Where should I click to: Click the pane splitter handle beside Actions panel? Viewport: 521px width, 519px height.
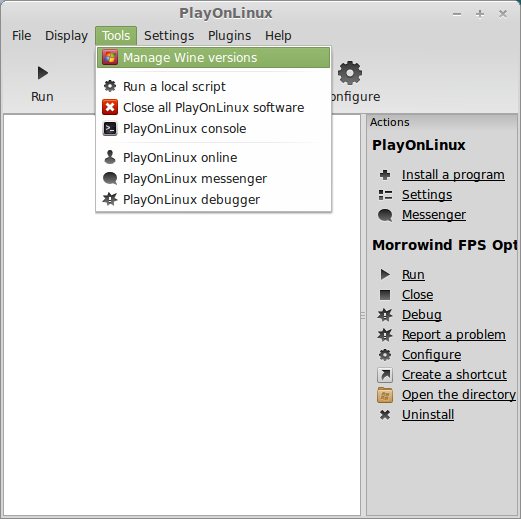[363, 315]
